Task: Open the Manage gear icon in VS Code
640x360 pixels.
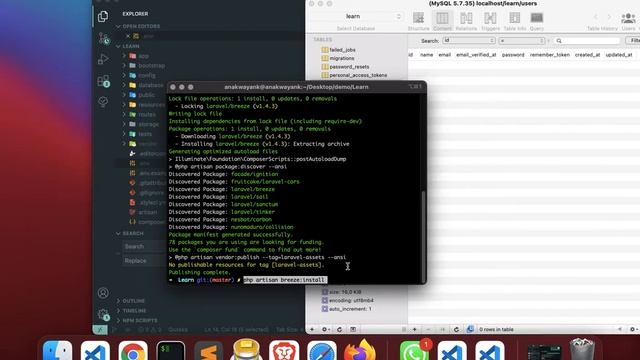Action: pos(103,314)
